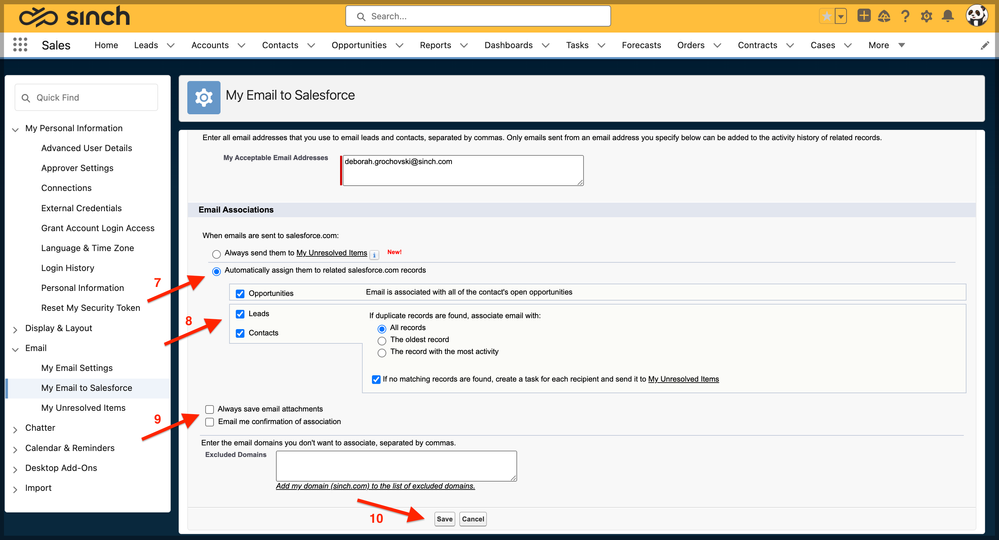The image size is (999, 540).
Task: Enable Always save email attachments
Action: (x=210, y=409)
